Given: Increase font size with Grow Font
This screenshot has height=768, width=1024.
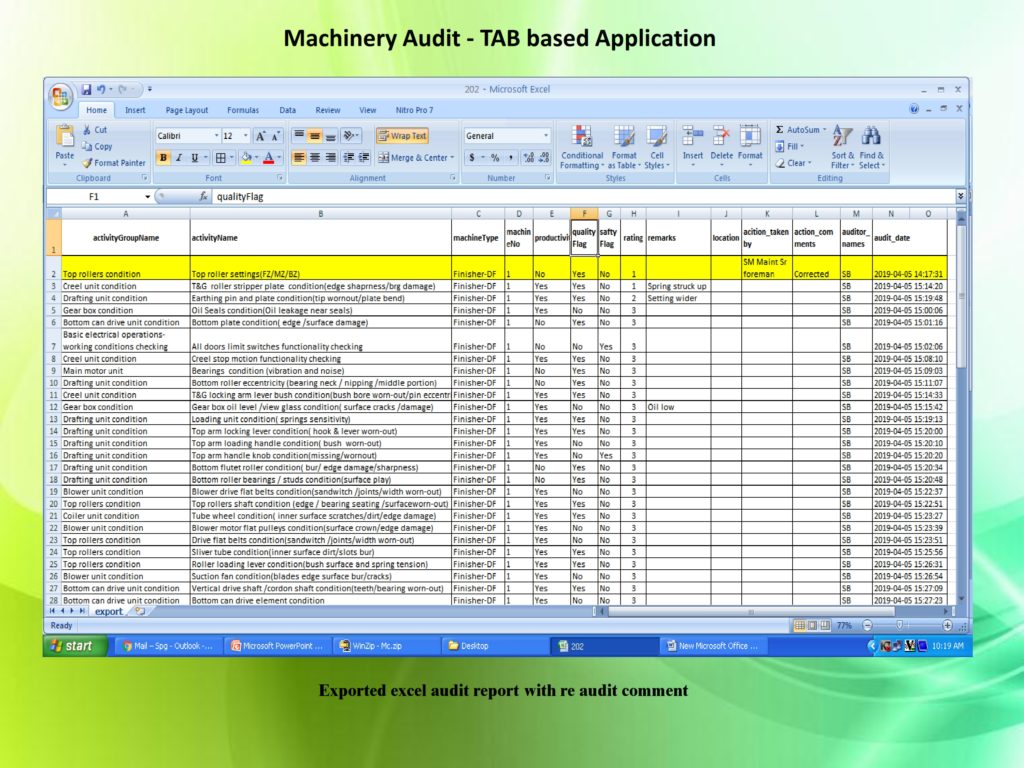Looking at the screenshot, I should tap(261, 136).
